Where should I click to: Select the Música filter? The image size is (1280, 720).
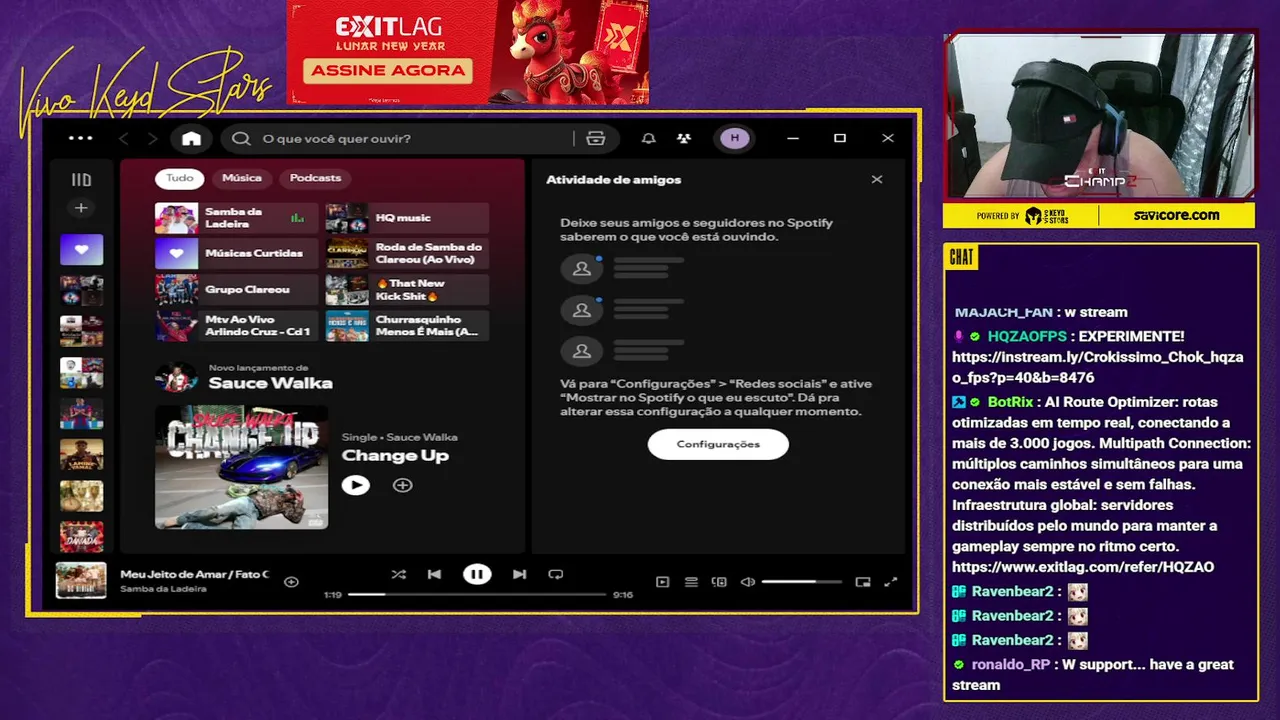click(x=242, y=178)
